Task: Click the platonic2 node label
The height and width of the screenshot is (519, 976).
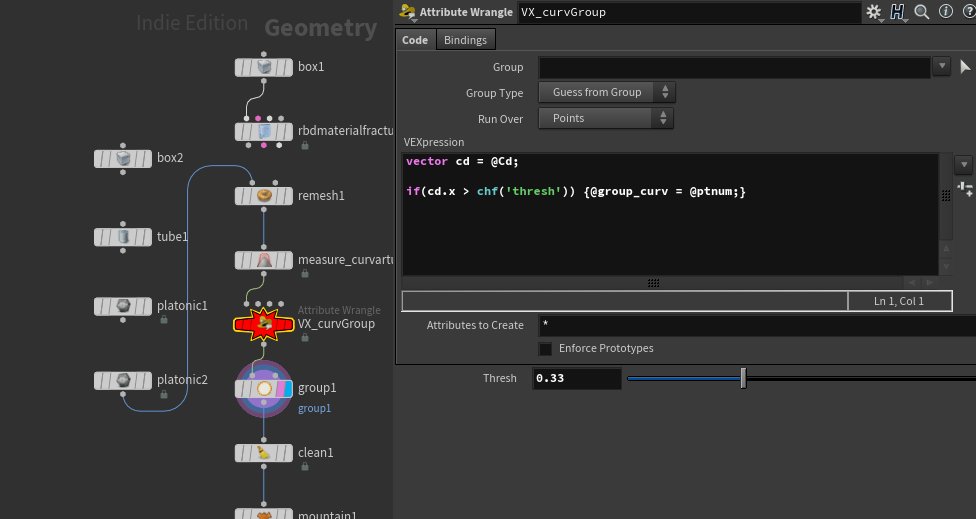Action: pyautogui.click(x=182, y=380)
